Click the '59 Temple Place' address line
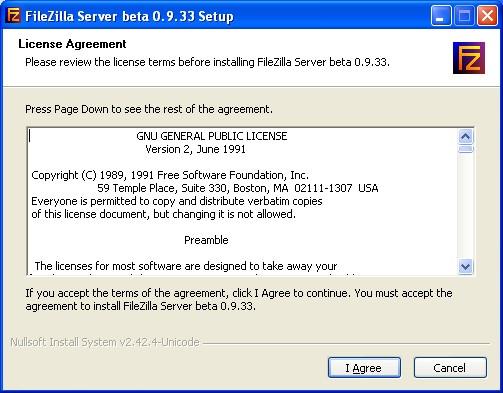 (x=238, y=188)
